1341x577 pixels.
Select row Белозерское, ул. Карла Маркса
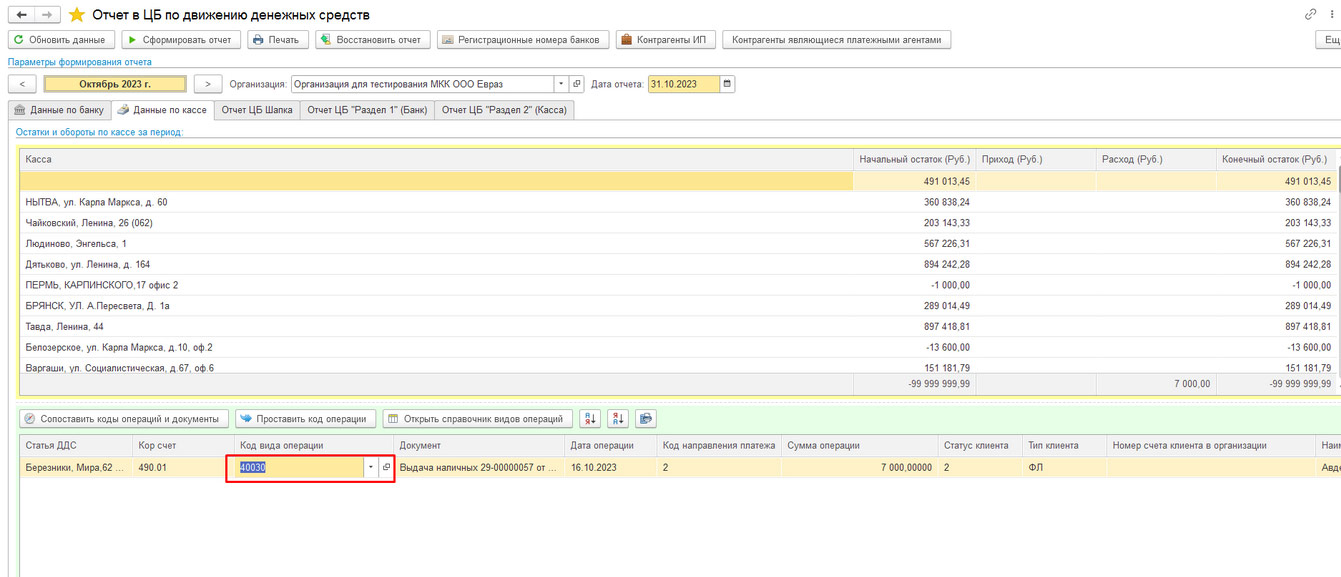tap(679, 347)
